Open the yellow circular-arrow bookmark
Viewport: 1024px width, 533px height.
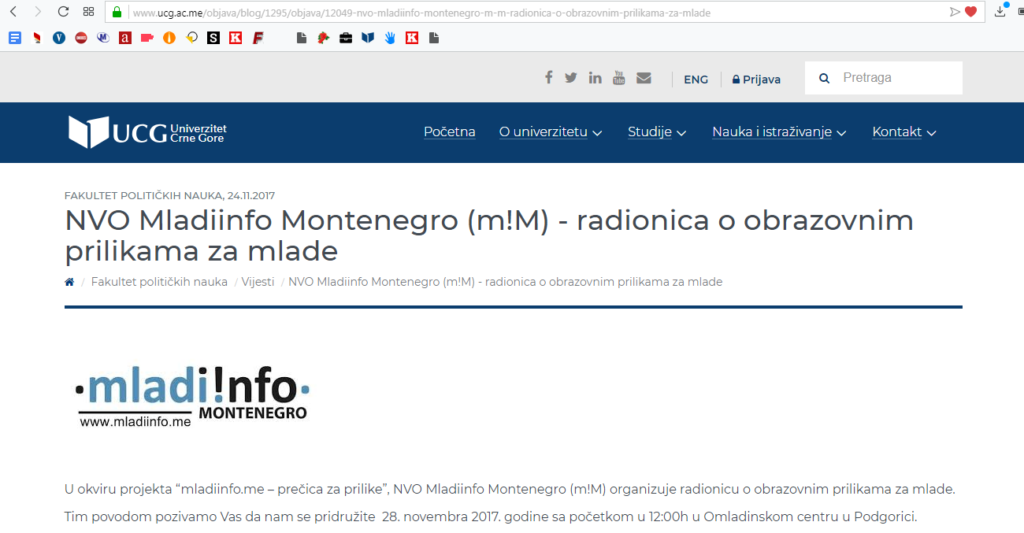[191, 38]
